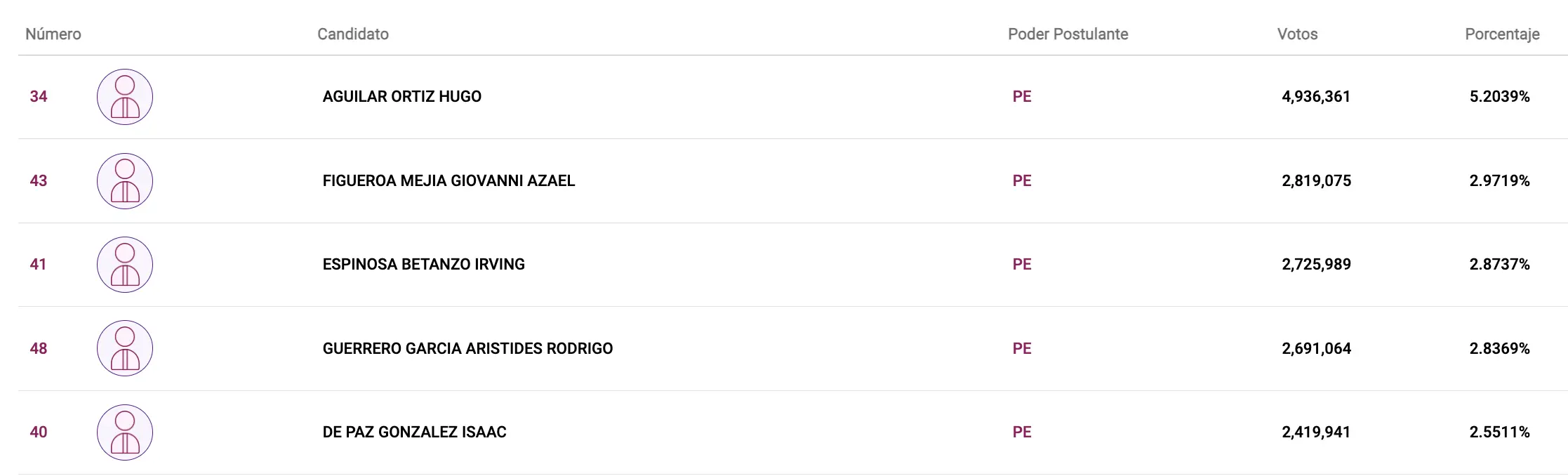Click candidate number 34
The image size is (1568, 476).
tap(39, 96)
